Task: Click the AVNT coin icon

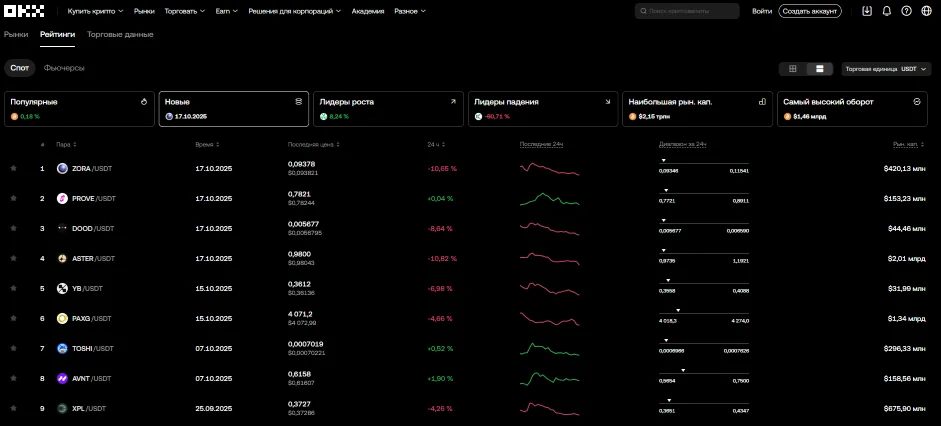Action: pyautogui.click(x=62, y=379)
